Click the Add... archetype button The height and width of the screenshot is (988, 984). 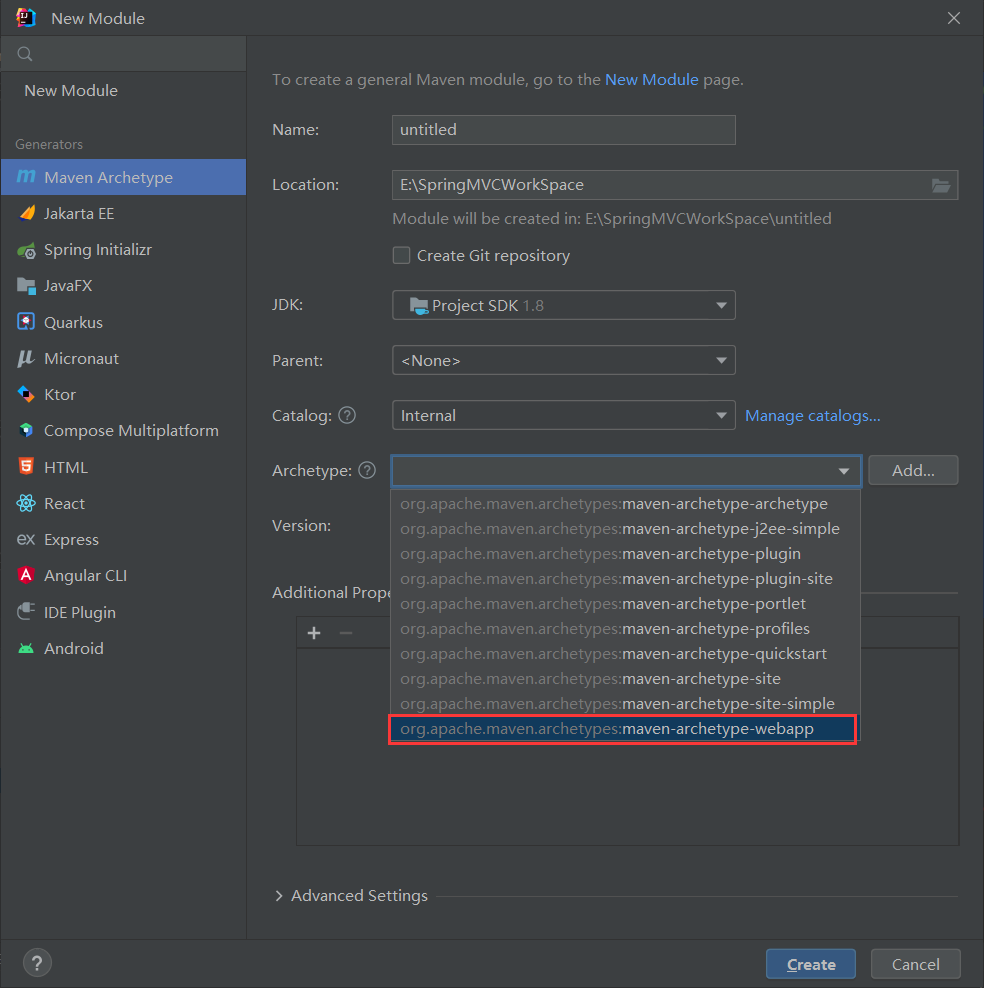pos(913,470)
